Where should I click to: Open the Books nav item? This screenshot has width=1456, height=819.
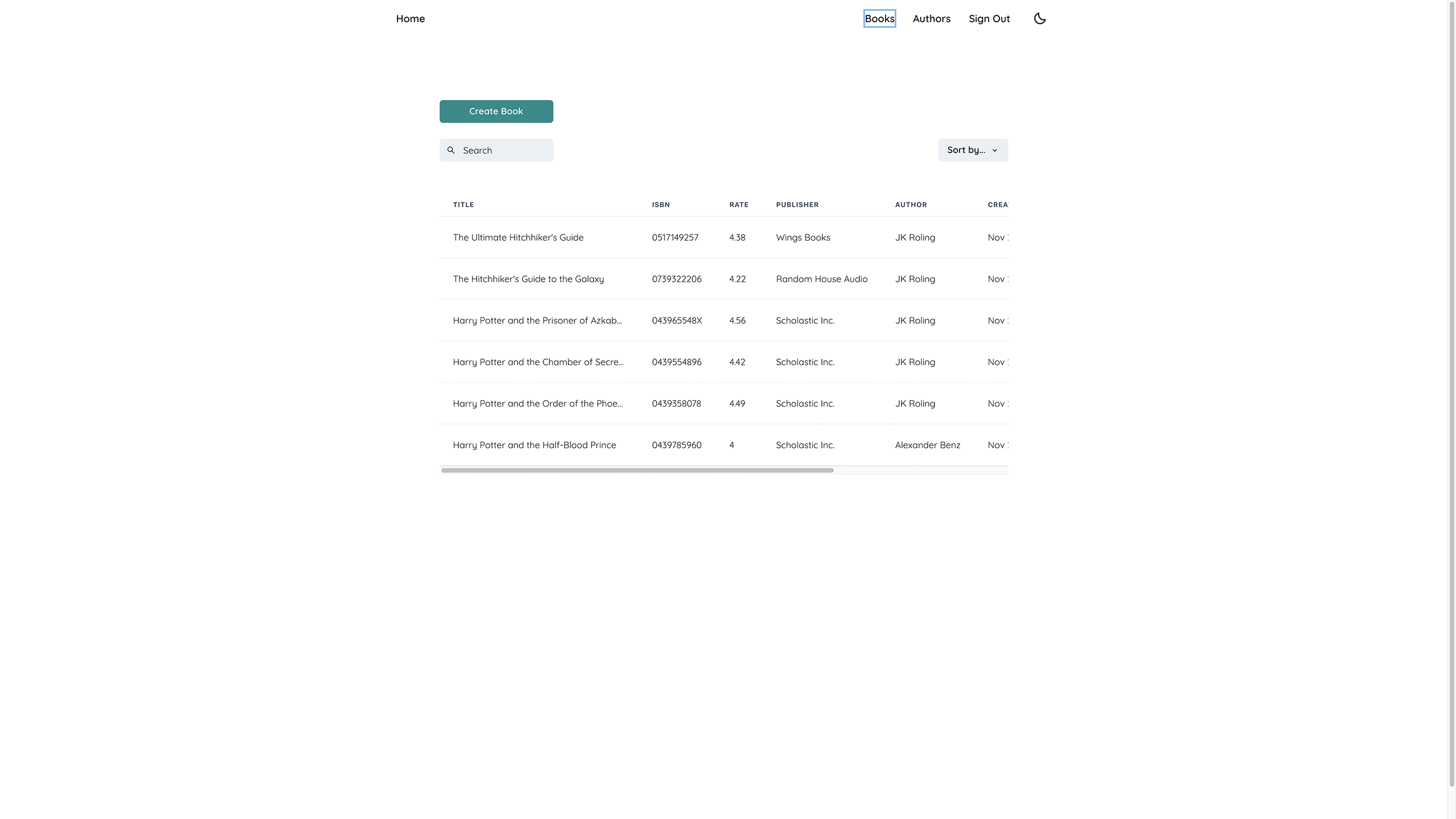pyautogui.click(x=879, y=19)
